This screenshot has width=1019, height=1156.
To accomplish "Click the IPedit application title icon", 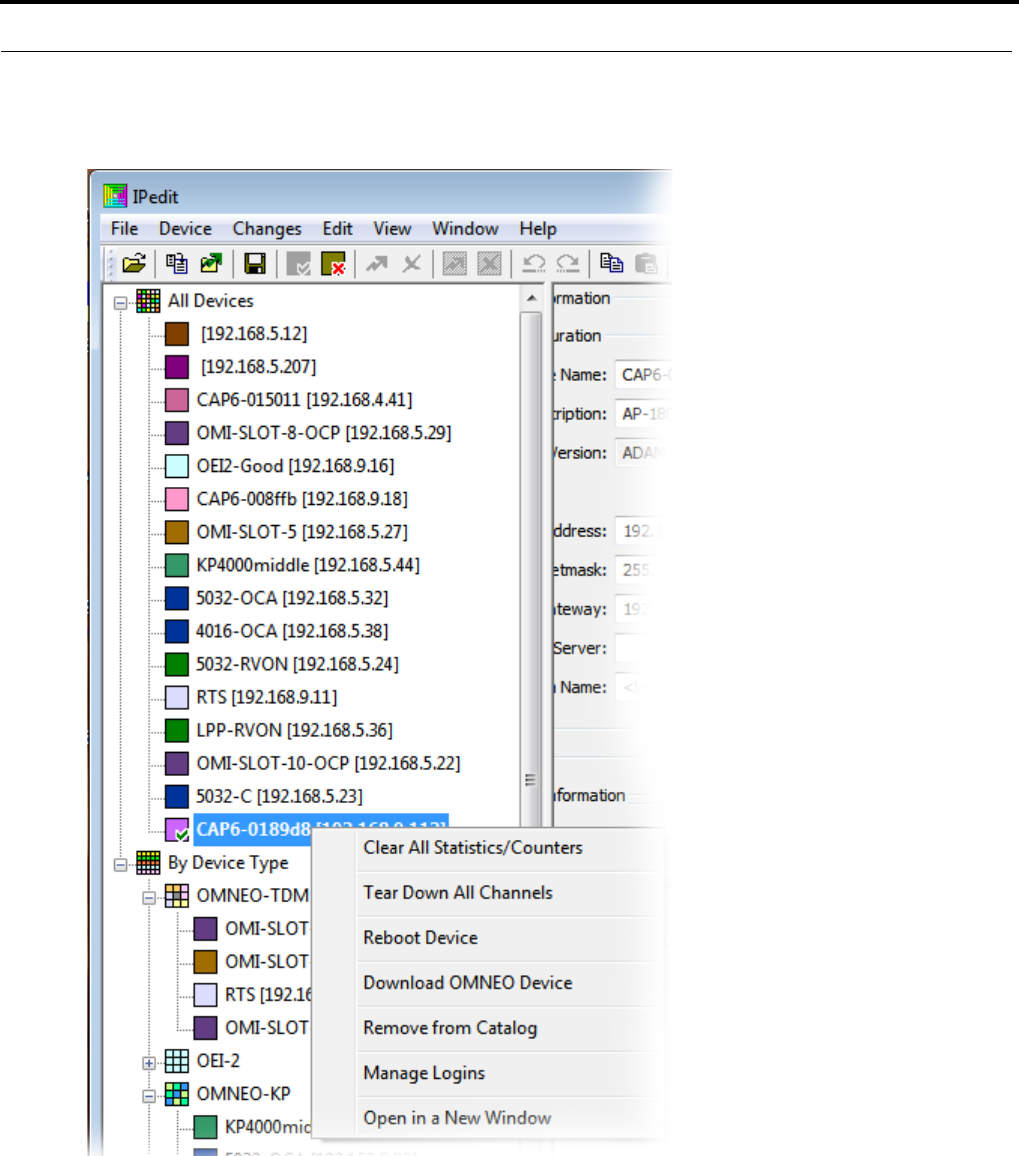I will point(115,196).
